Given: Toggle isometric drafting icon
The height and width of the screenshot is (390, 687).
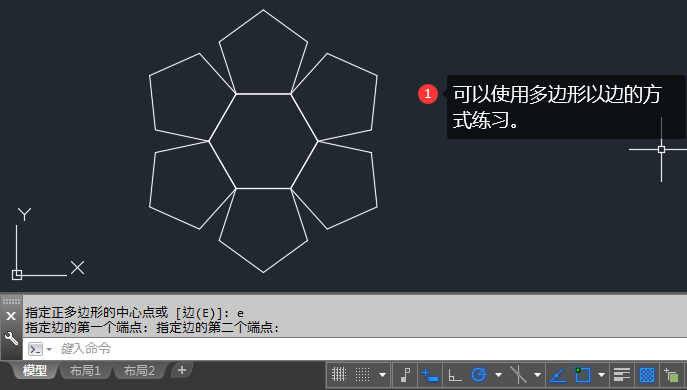Looking at the screenshot, I should coord(518,375).
